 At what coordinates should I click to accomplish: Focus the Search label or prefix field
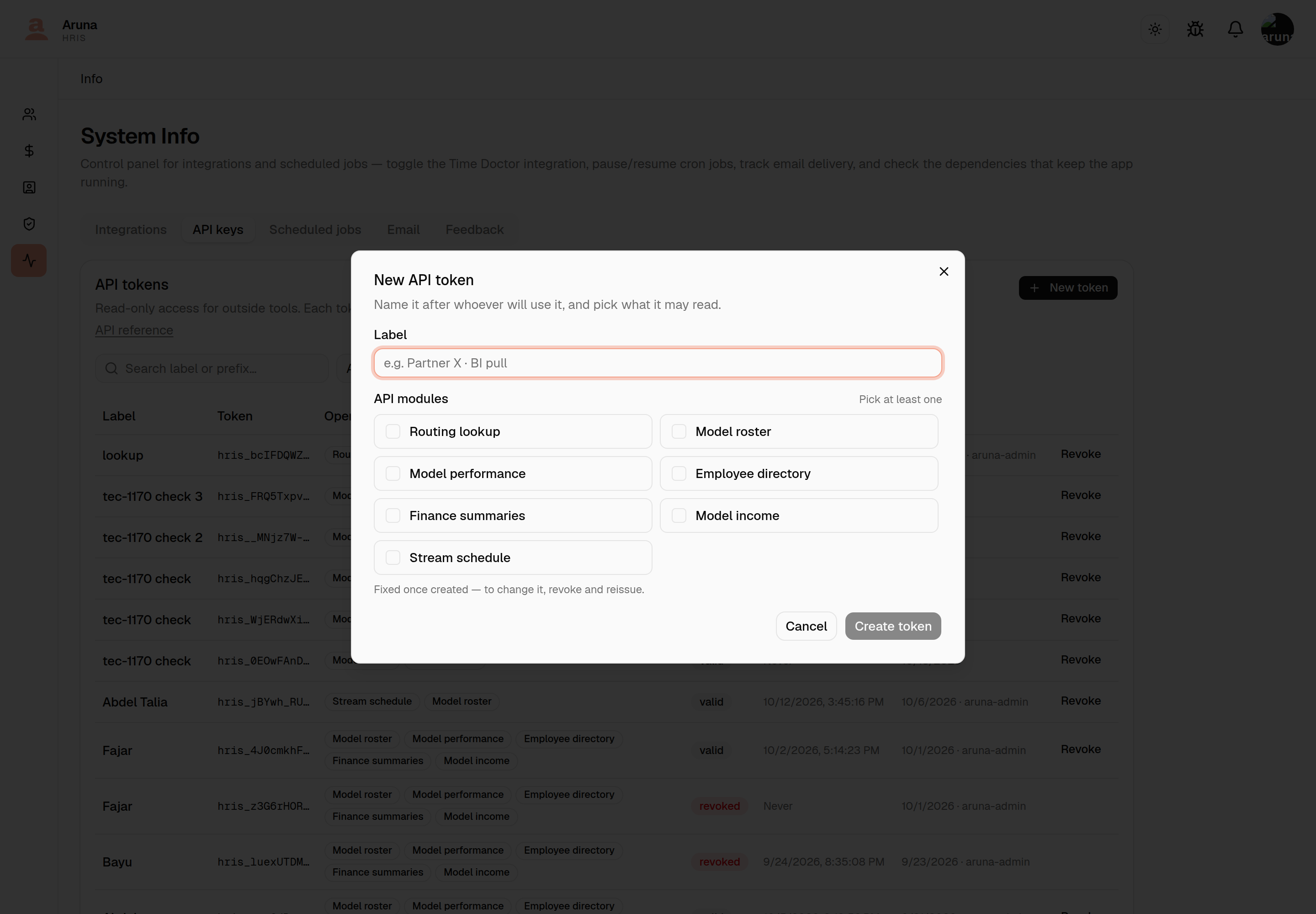pyautogui.click(x=212, y=368)
